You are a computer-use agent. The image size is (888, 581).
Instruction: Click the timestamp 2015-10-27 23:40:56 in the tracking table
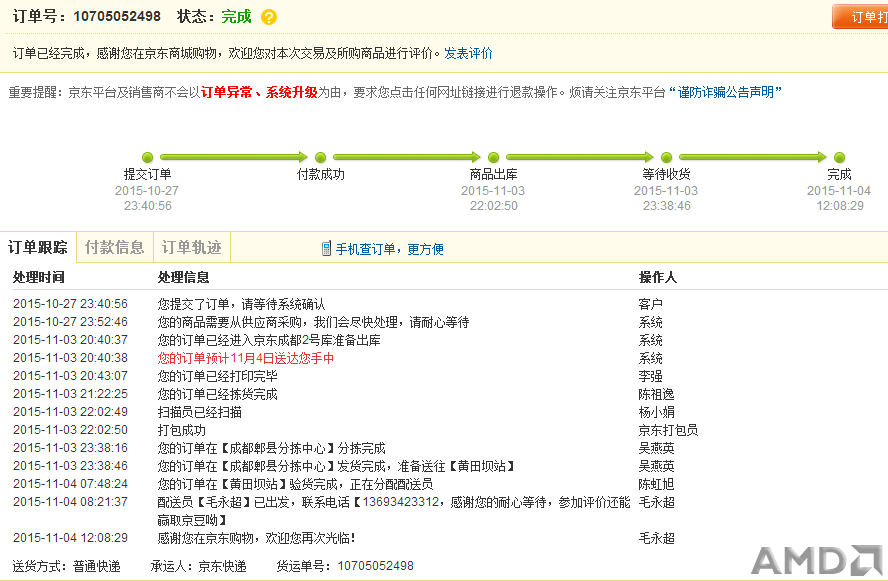(x=70, y=304)
